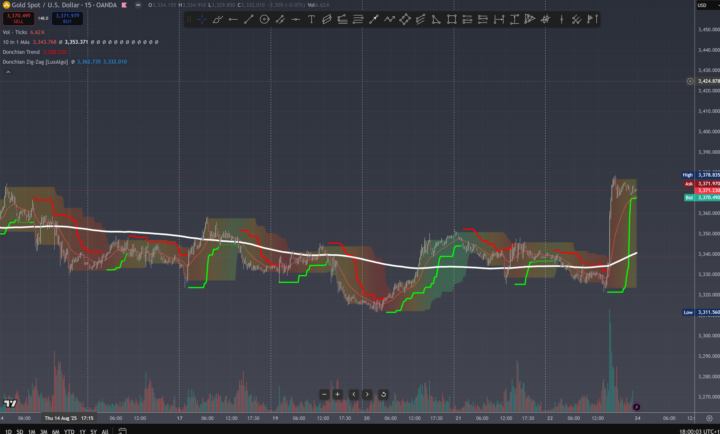This screenshot has height=434, width=720.
Task: Select the triangle shape tool
Action: point(436,19)
